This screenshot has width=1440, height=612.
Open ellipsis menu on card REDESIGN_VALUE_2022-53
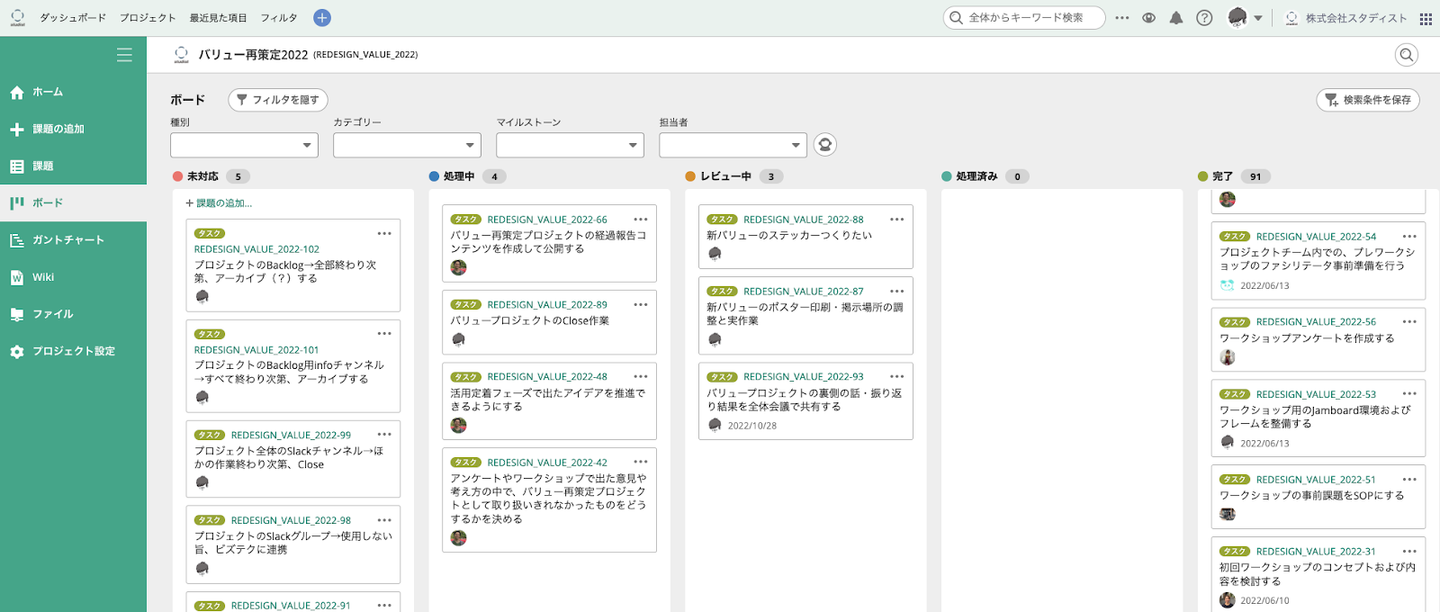point(1410,394)
